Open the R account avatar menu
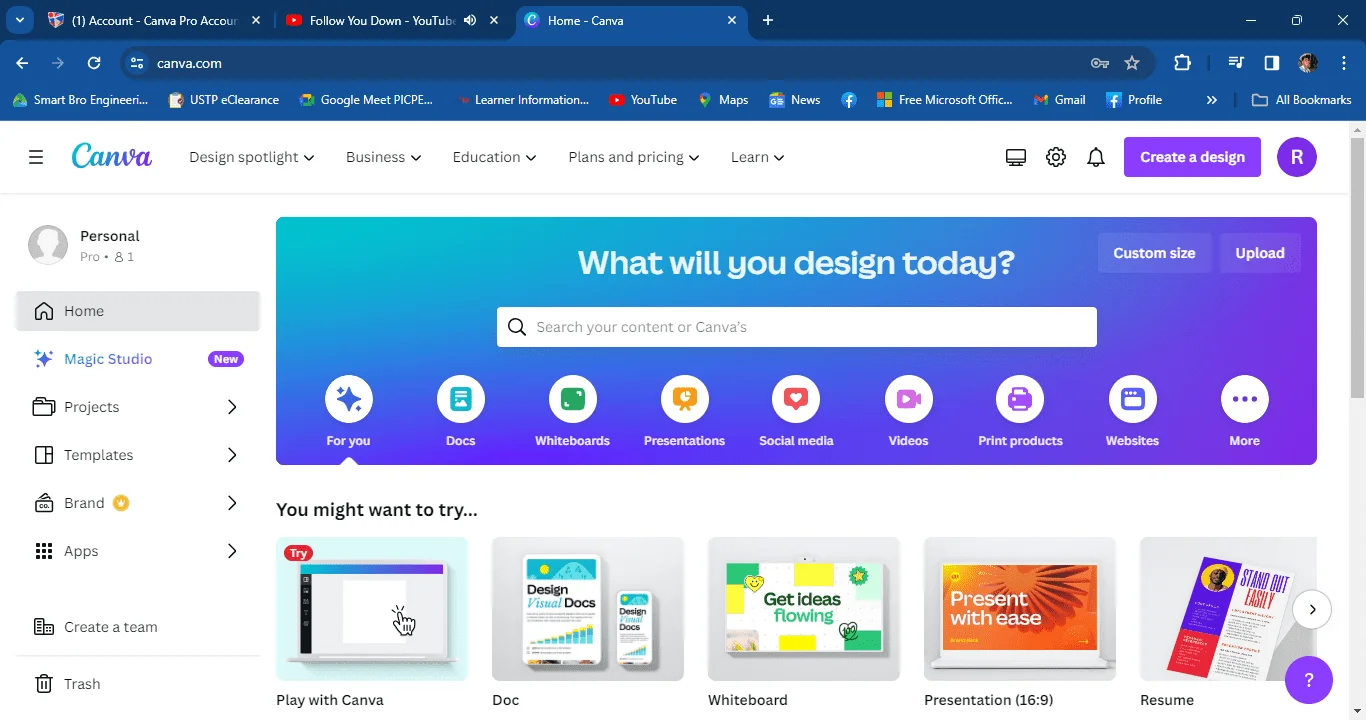Image resolution: width=1366 pixels, height=720 pixels. 1297,157
